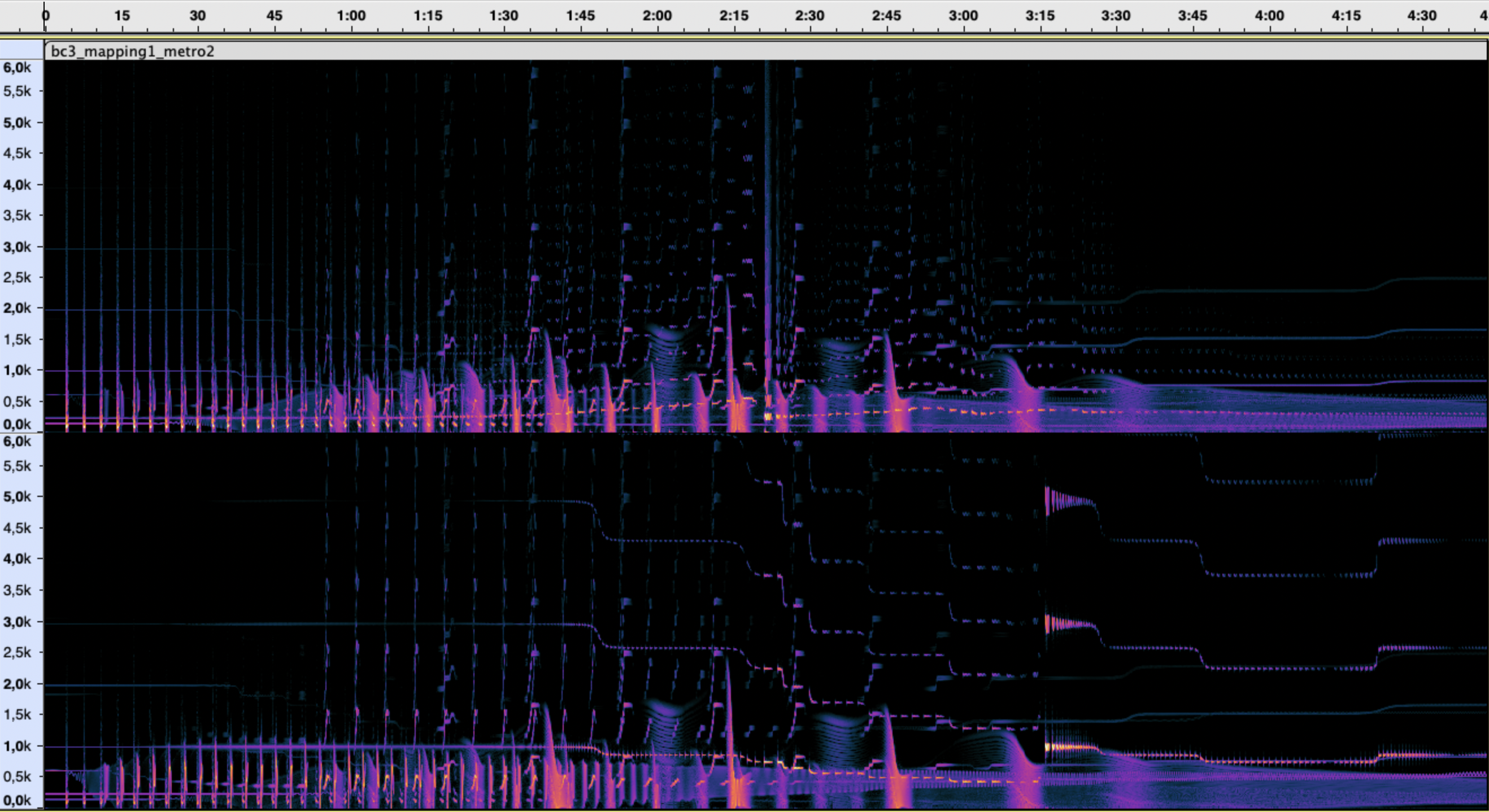Image resolution: width=1489 pixels, height=812 pixels.
Task: Click 1,0k in the upper channel vertical ruler
Action: click(x=18, y=370)
